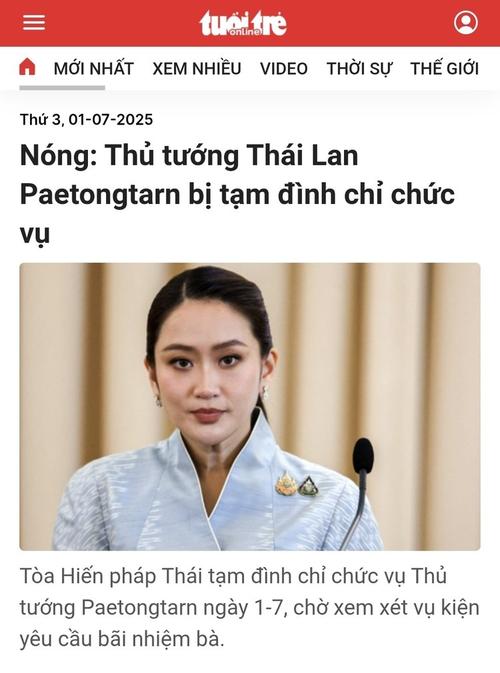Click the Tuổi Trẻ Online logo
The image size is (500, 673).
[x=243, y=23]
